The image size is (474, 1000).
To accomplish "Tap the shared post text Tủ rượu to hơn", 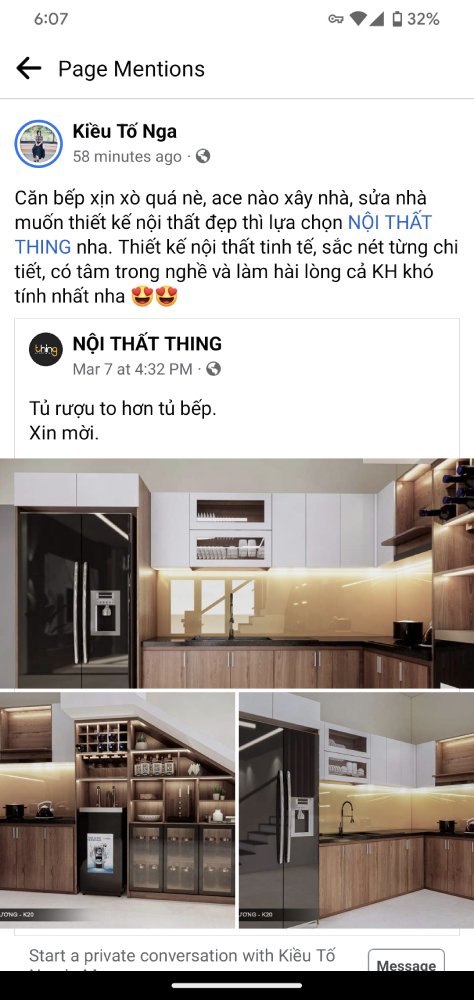I will (122, 408).
